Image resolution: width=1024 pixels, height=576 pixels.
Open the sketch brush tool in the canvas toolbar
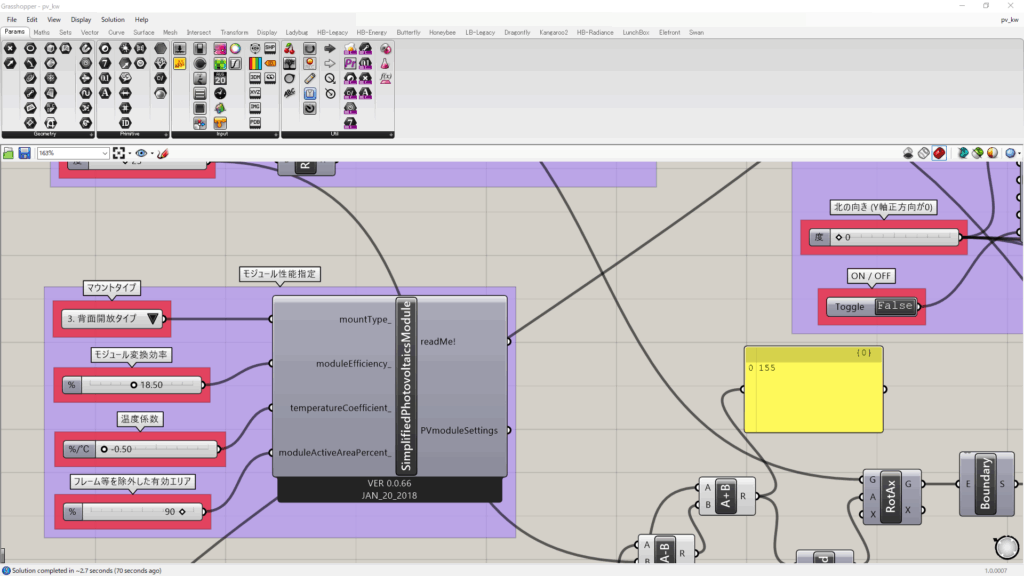click(x=162, y=153)
